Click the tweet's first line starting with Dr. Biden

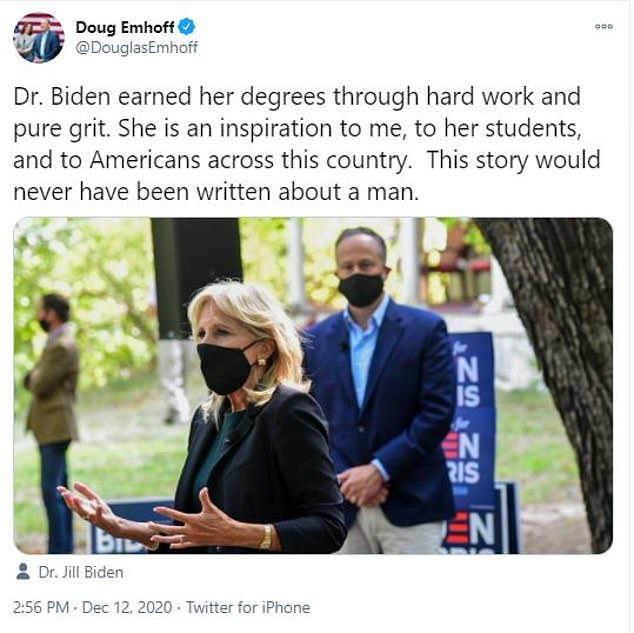tap(297, 97)
